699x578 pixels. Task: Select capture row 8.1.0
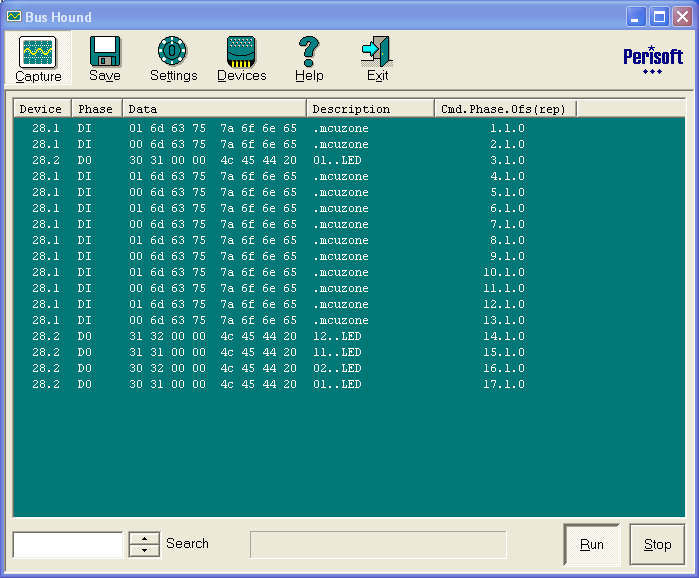pyautogui.click(x=349, y=241)
